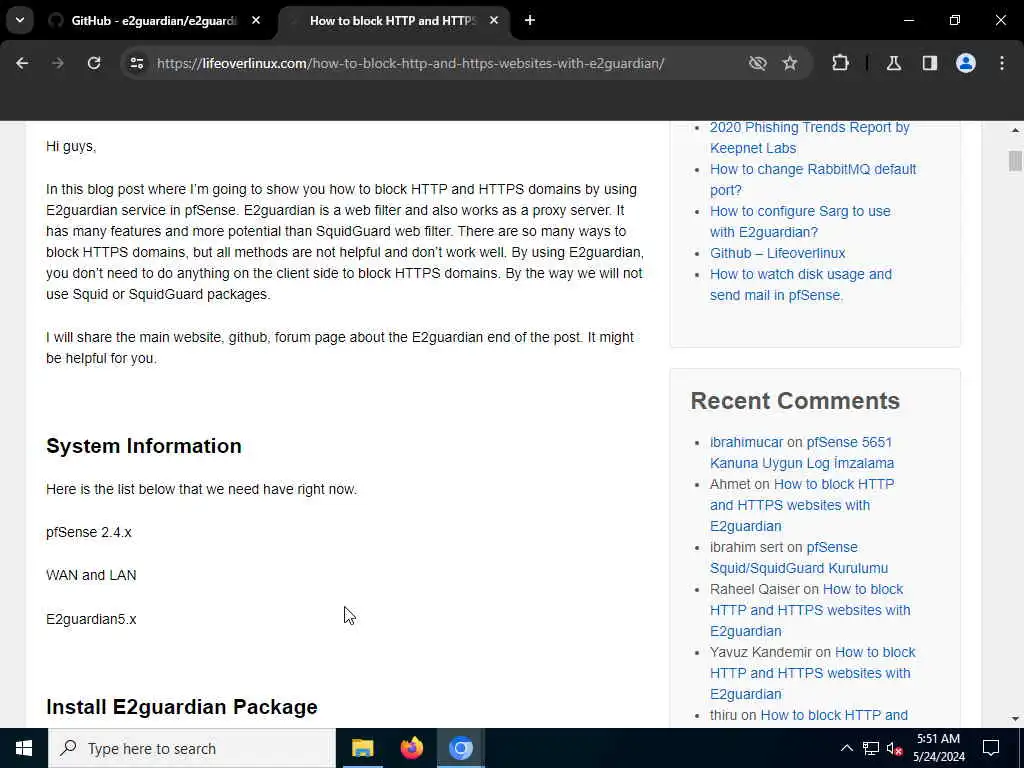Close the How to block HTTP tab

point(494,21)
